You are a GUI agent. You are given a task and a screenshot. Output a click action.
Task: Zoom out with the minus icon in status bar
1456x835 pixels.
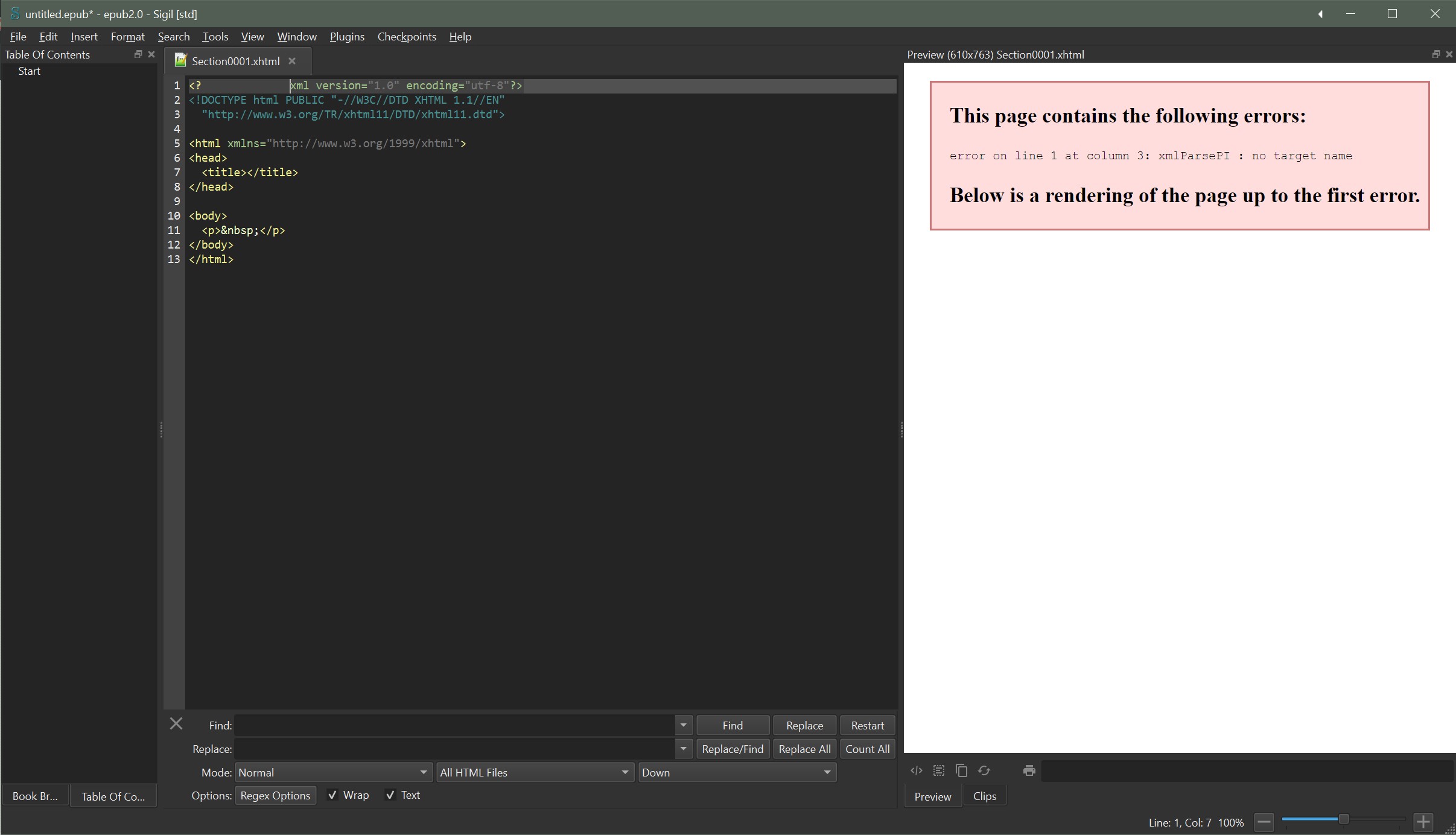tap(1264, 822)
